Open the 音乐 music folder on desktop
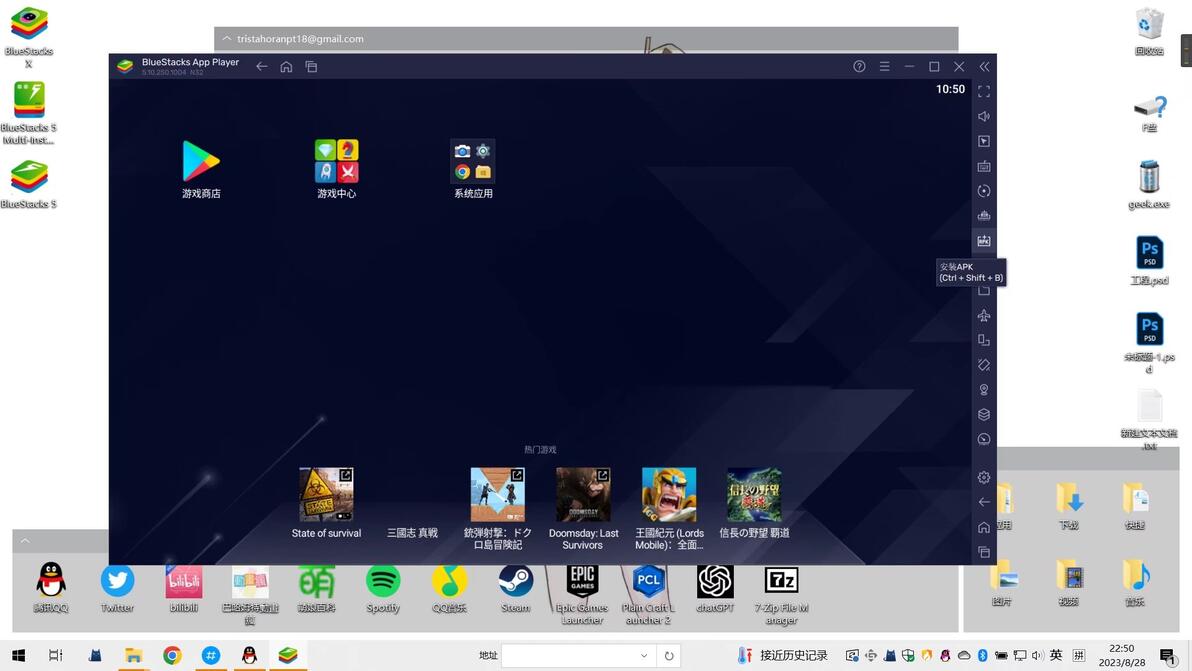The height and width of the screenshot is (671, 1192). tap(1136, 583)
